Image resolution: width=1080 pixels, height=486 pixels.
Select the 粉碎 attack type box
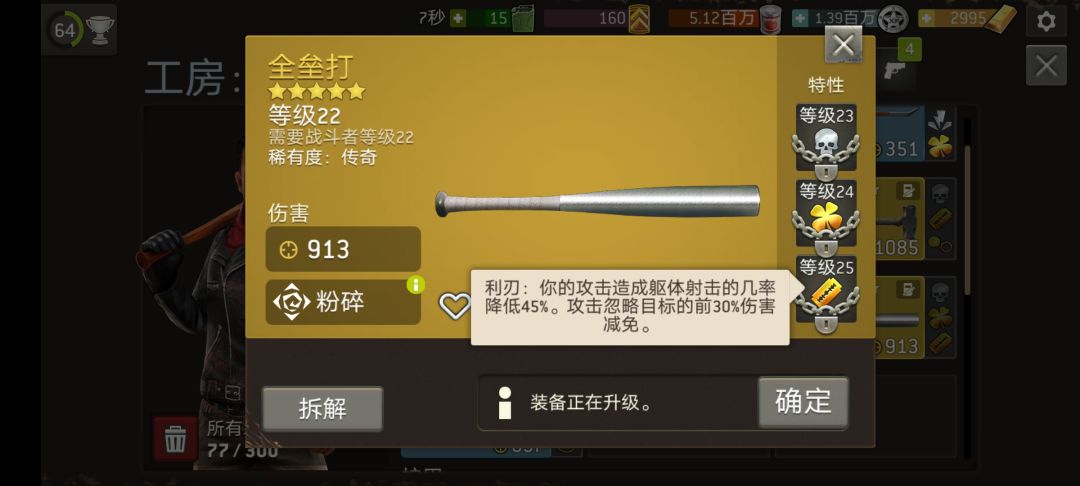coord(343,302)
